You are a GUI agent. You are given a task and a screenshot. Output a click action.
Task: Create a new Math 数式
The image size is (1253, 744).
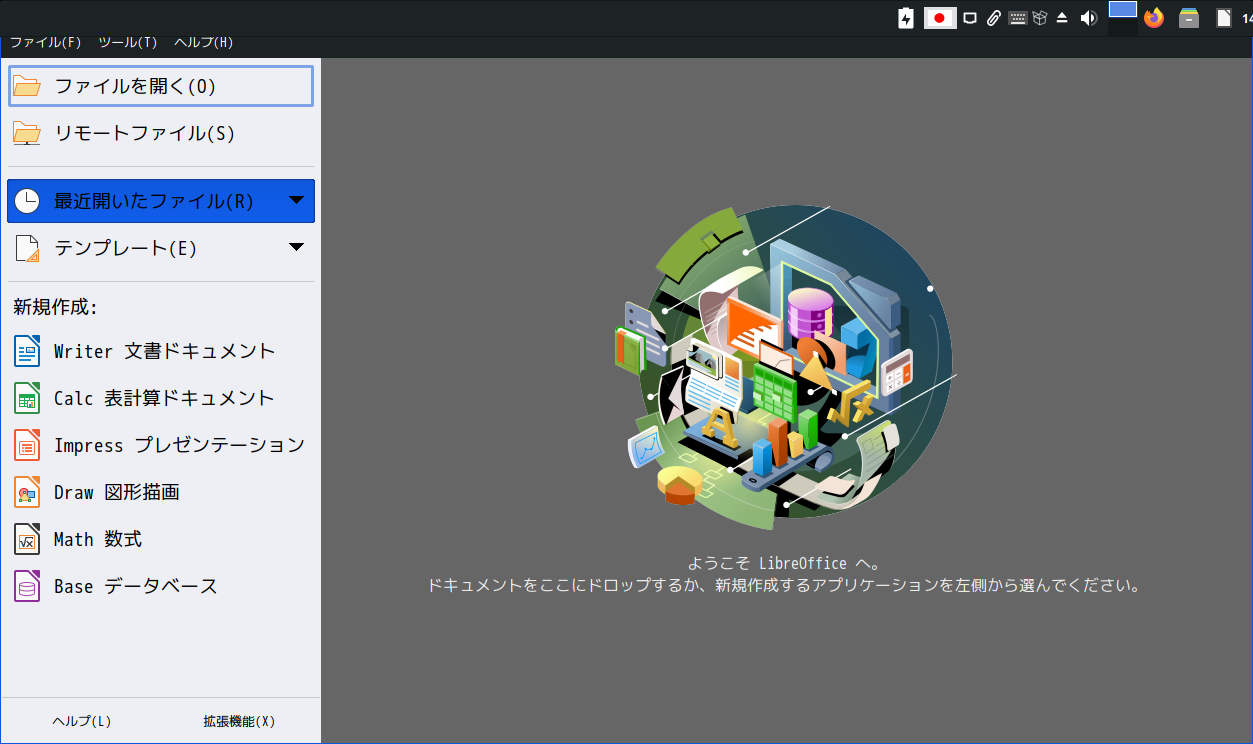click(161, 539)
